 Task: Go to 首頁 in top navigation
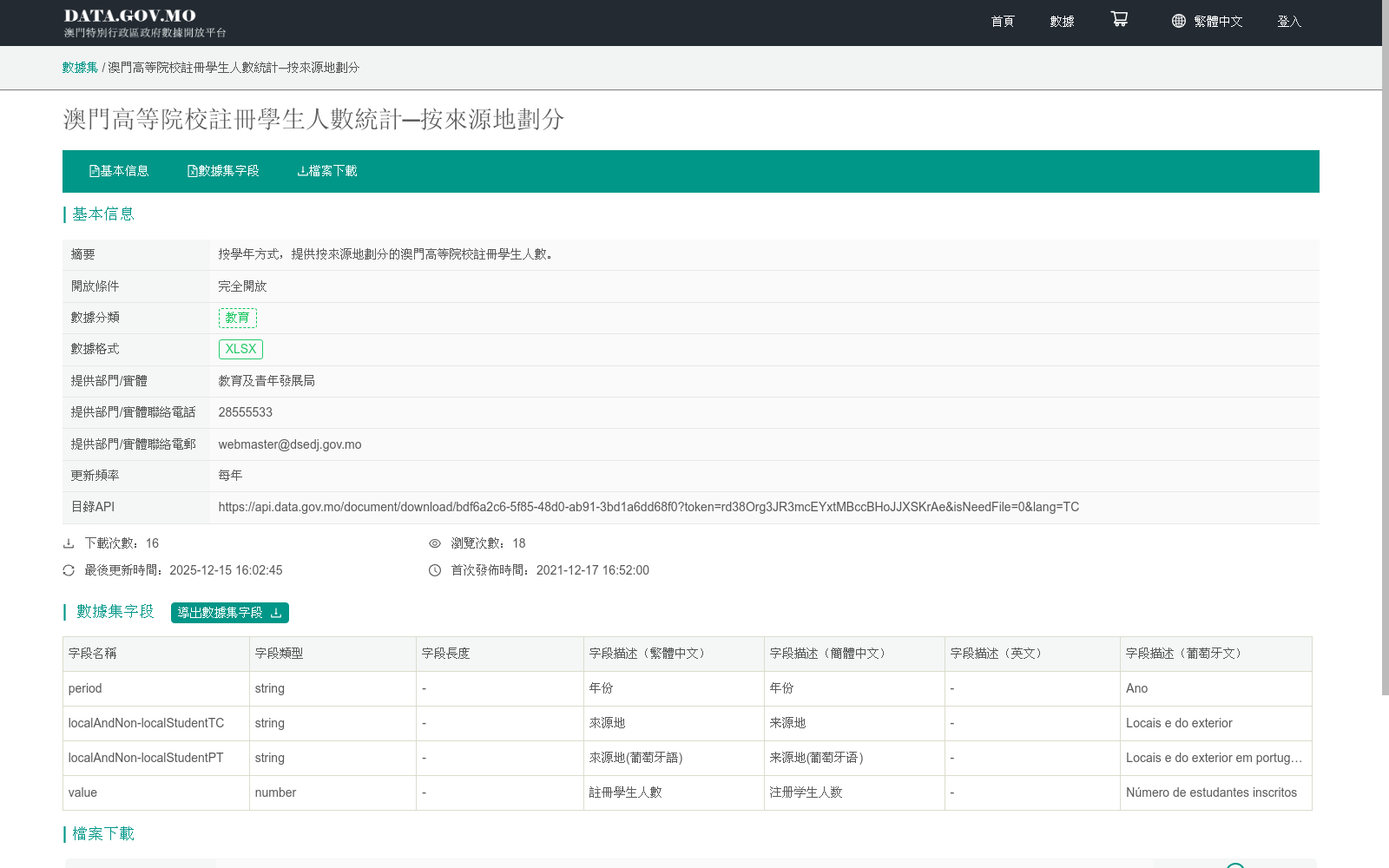[1003, 21]
